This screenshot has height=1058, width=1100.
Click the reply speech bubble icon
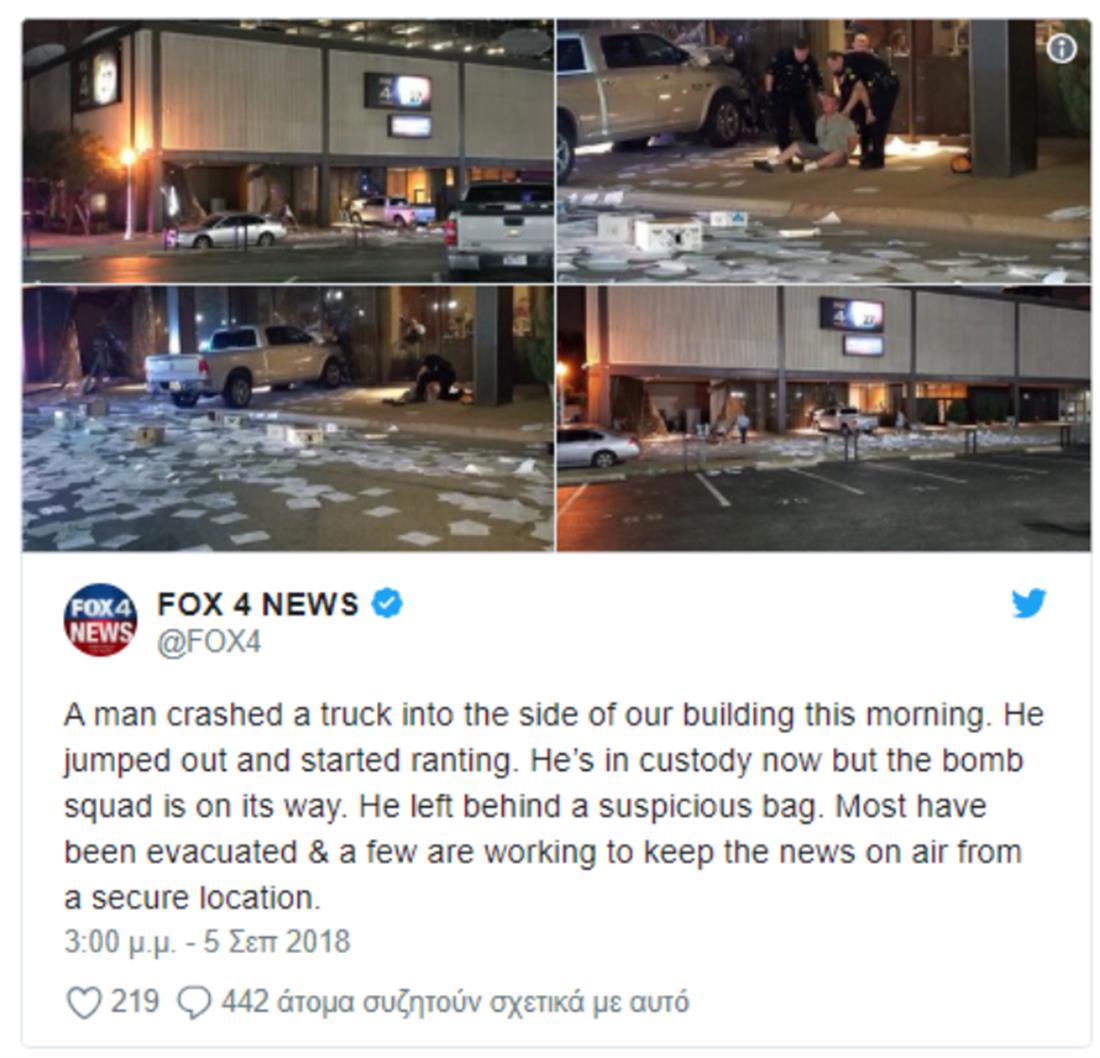[x=194, y=1002]
